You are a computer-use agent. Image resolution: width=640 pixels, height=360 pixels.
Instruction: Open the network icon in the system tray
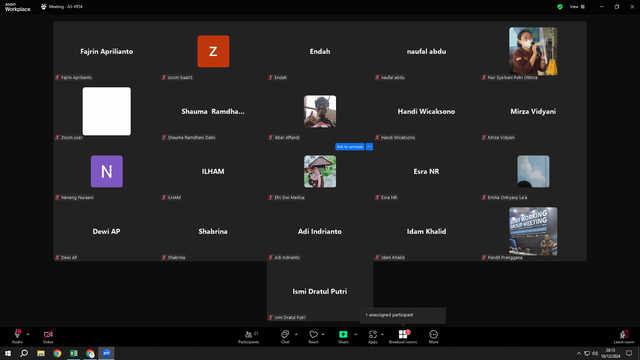point(587,353)
